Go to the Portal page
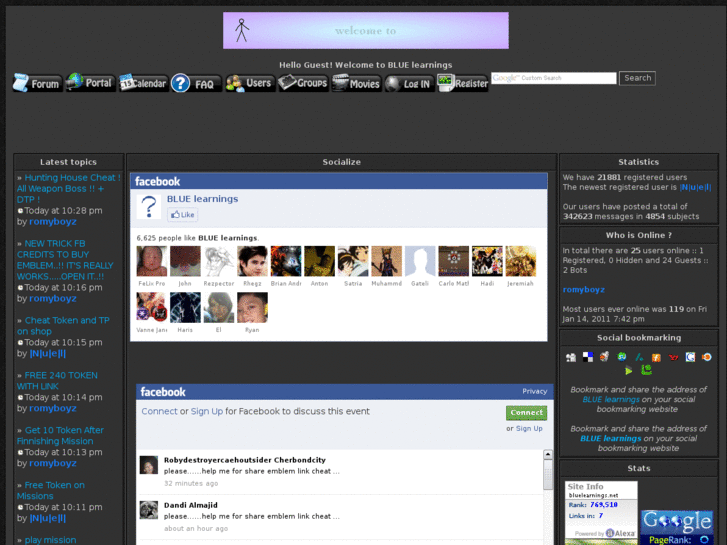This screenshot has width=727, height=545. point(90,83)
